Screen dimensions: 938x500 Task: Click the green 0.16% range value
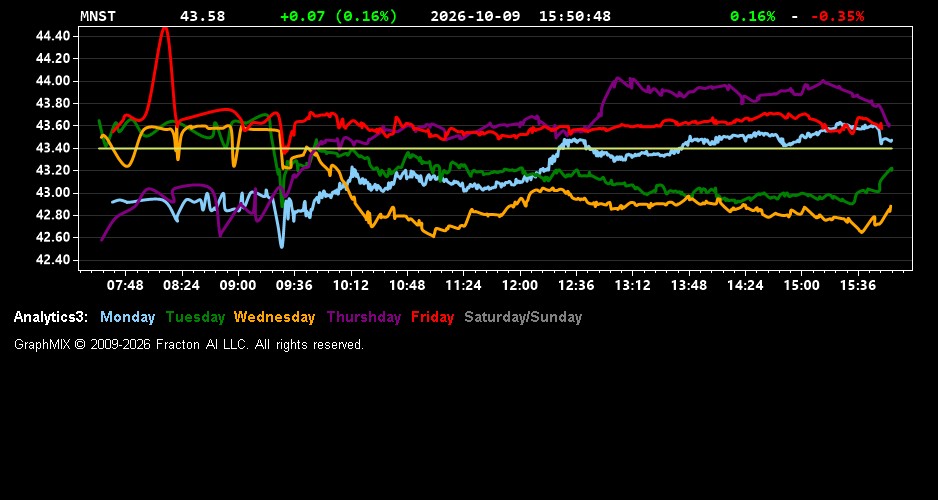[753, 16]
